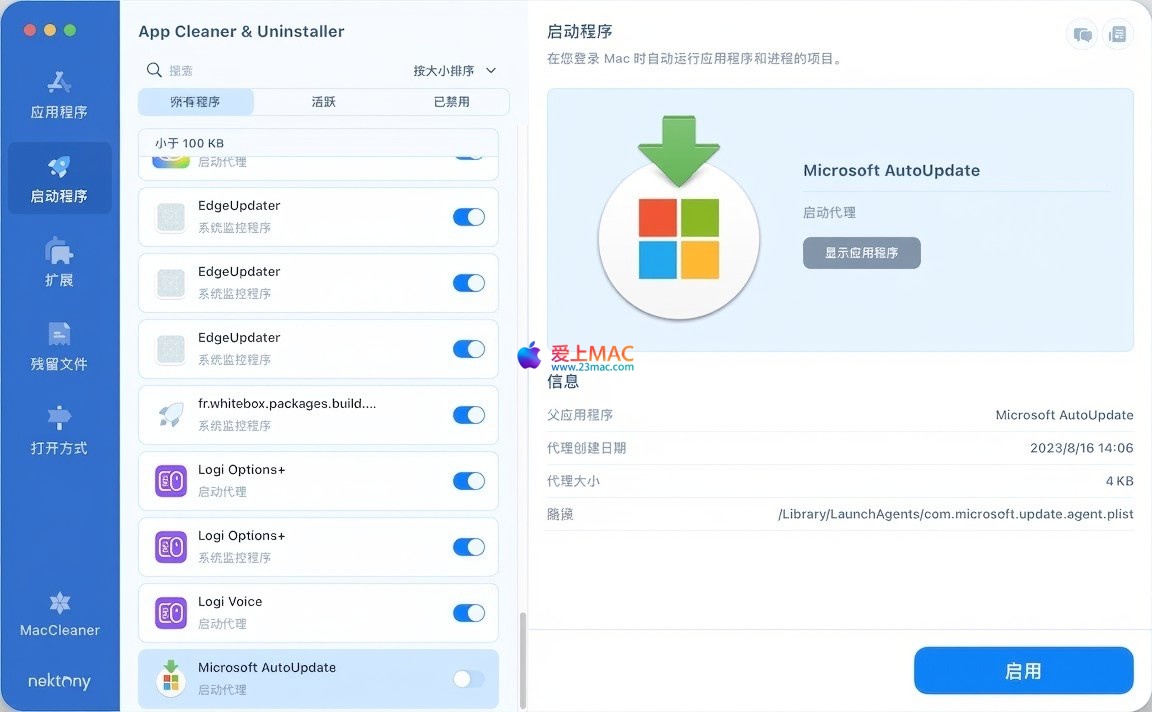The height and width of the screenshot is (712, 1152).
Task: Click the Logi Voice app icon
Action: [x=171, y=612]
